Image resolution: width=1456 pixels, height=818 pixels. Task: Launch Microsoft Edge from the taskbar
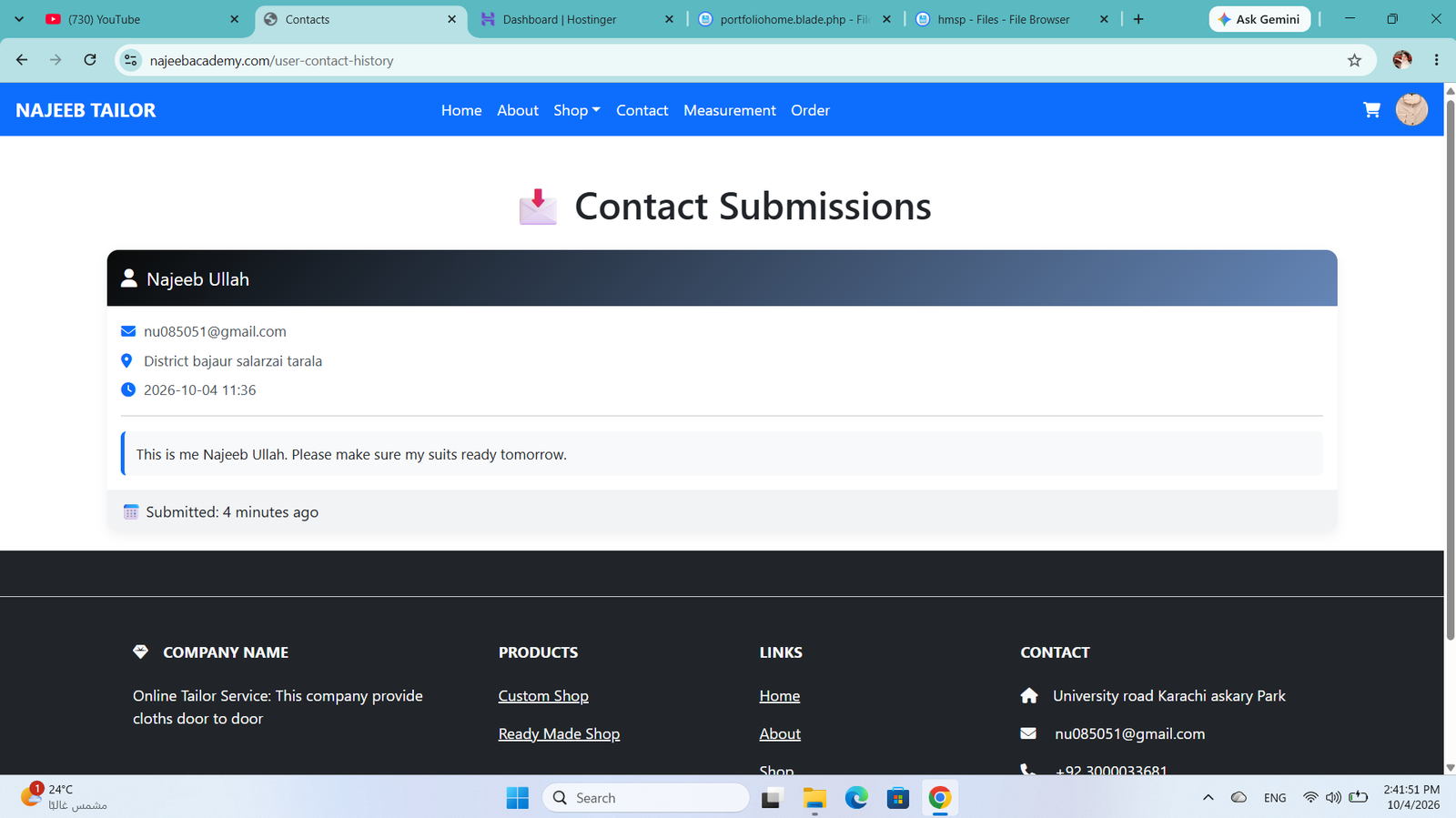[x=856, y=798]
